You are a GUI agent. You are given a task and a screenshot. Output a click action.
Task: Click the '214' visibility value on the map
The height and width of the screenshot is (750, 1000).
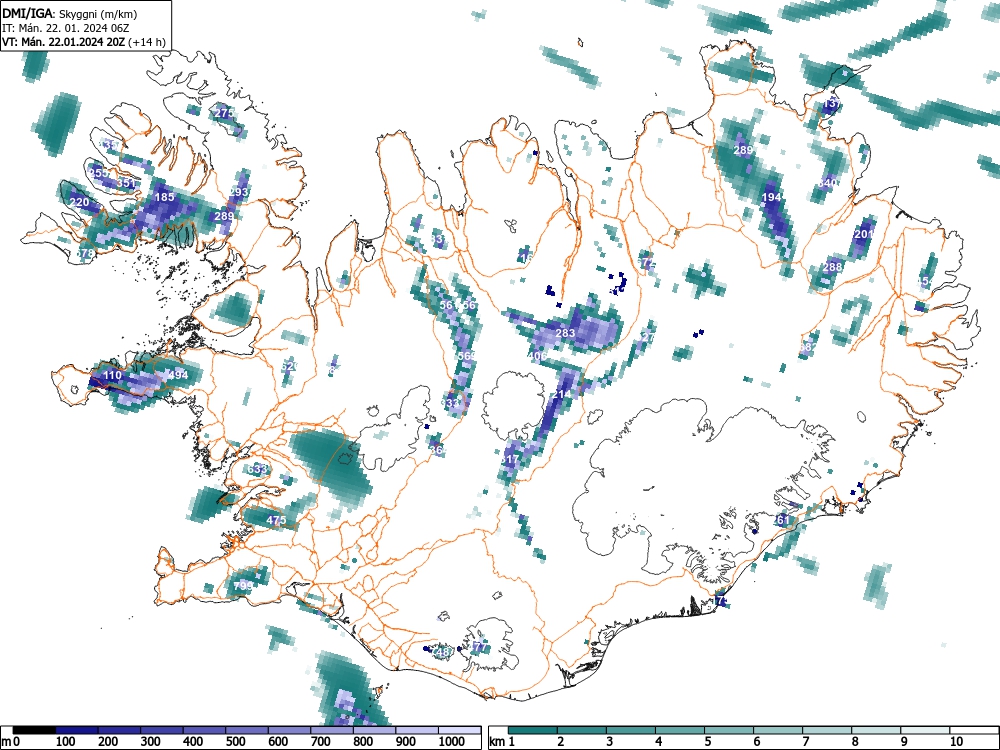(562, 395)
